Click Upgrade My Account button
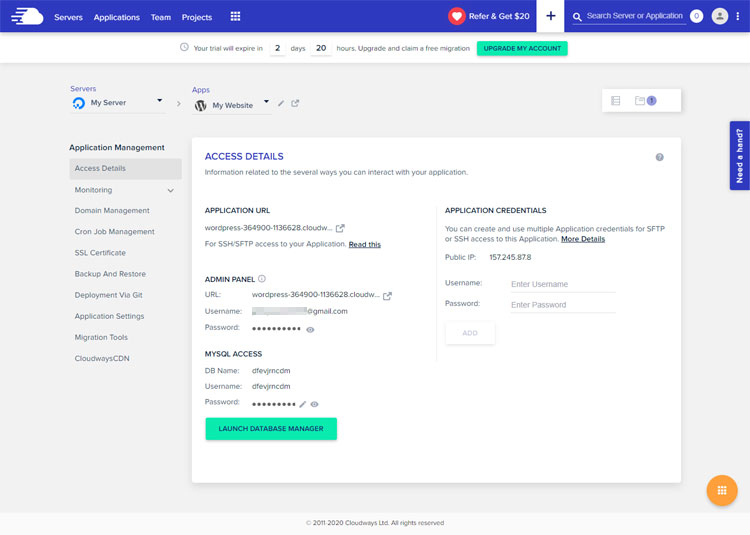The width and height of the screenshot is (750, 535). [x=522, y=48]
